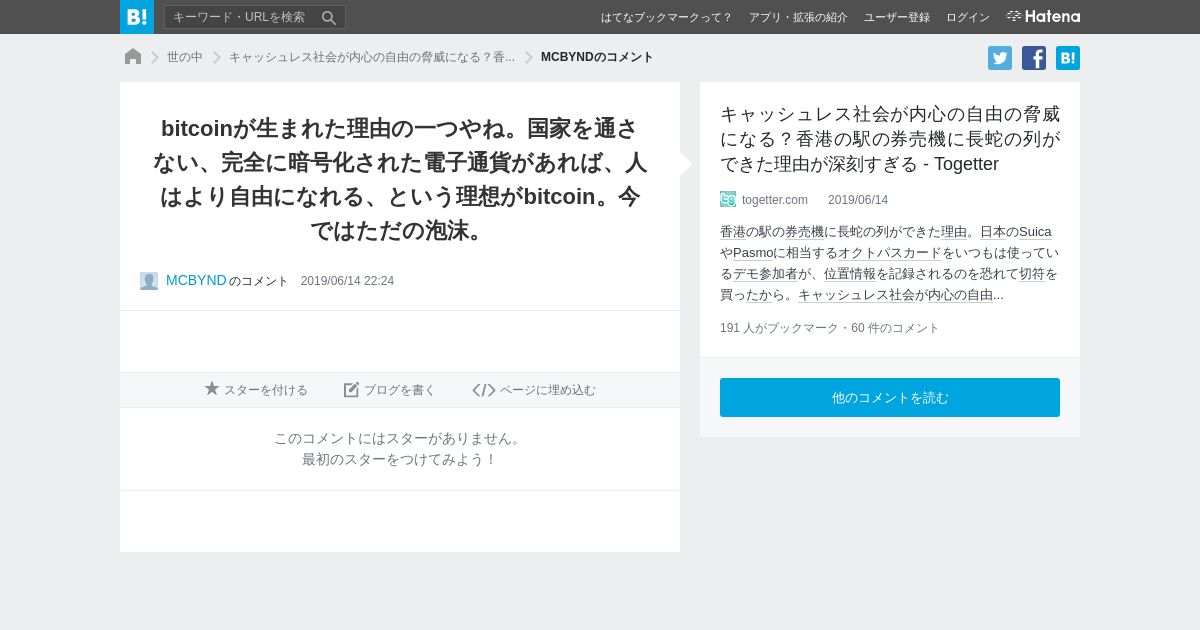Go to home via breadcrumb house icon
The image size is (1200, 630).
133,57
